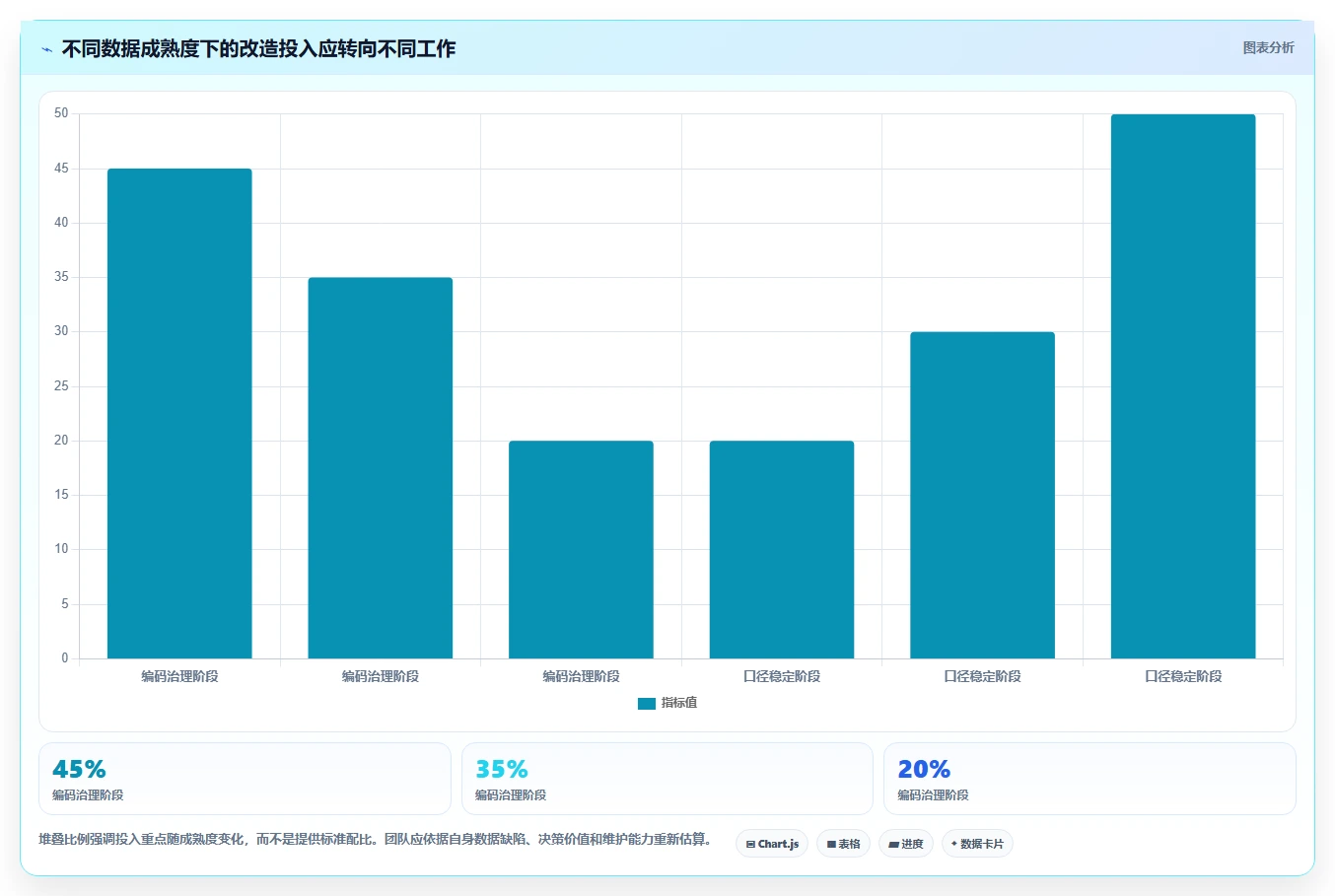The height and width of the screenshot is (896, 1335).
Task: Click the 编码治理阶段 bar with value 45
Action: point(179,413)
